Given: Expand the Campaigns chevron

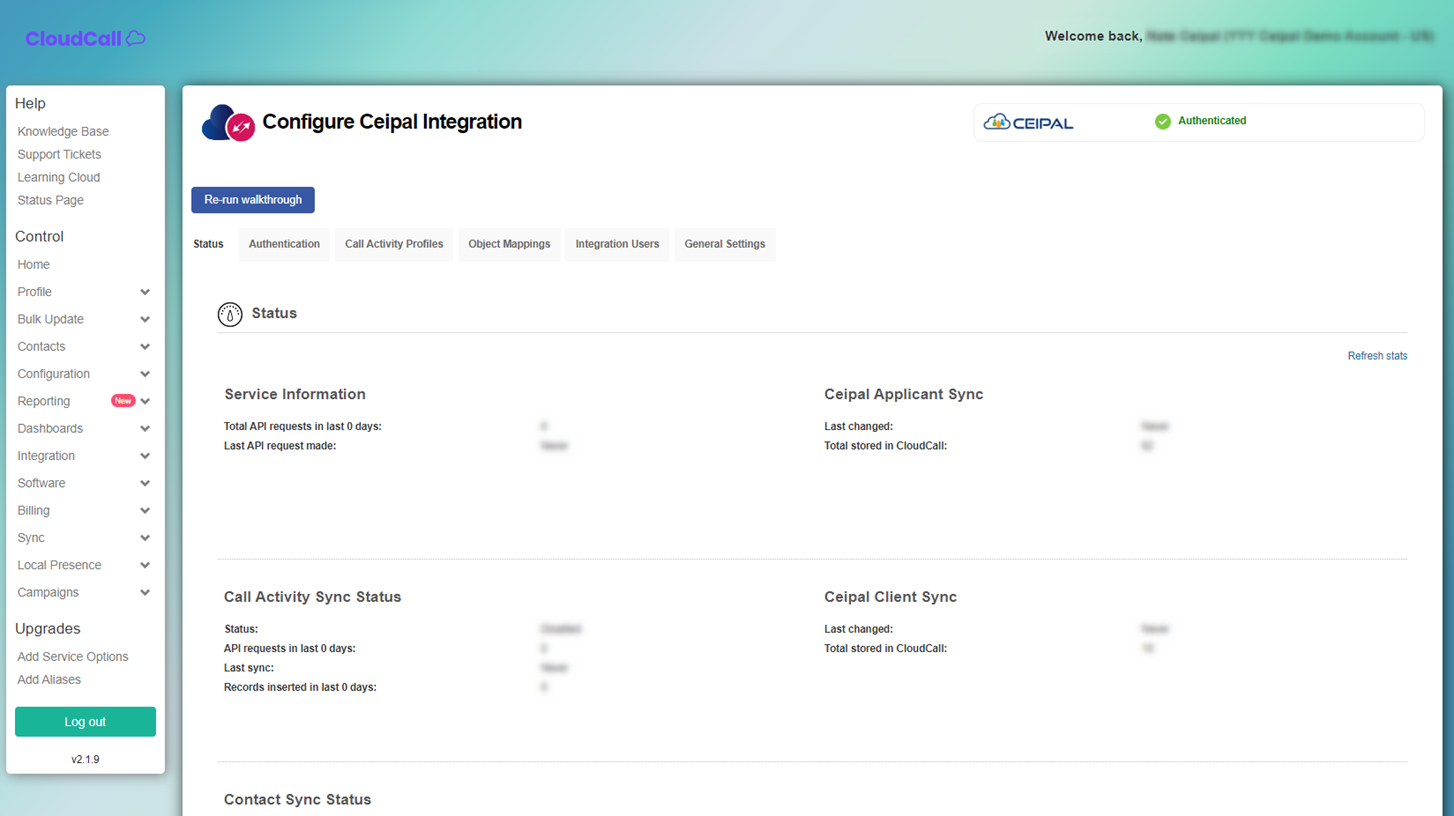Looking at the screenshot, I should pyautogui.click(x=145, y=593).
